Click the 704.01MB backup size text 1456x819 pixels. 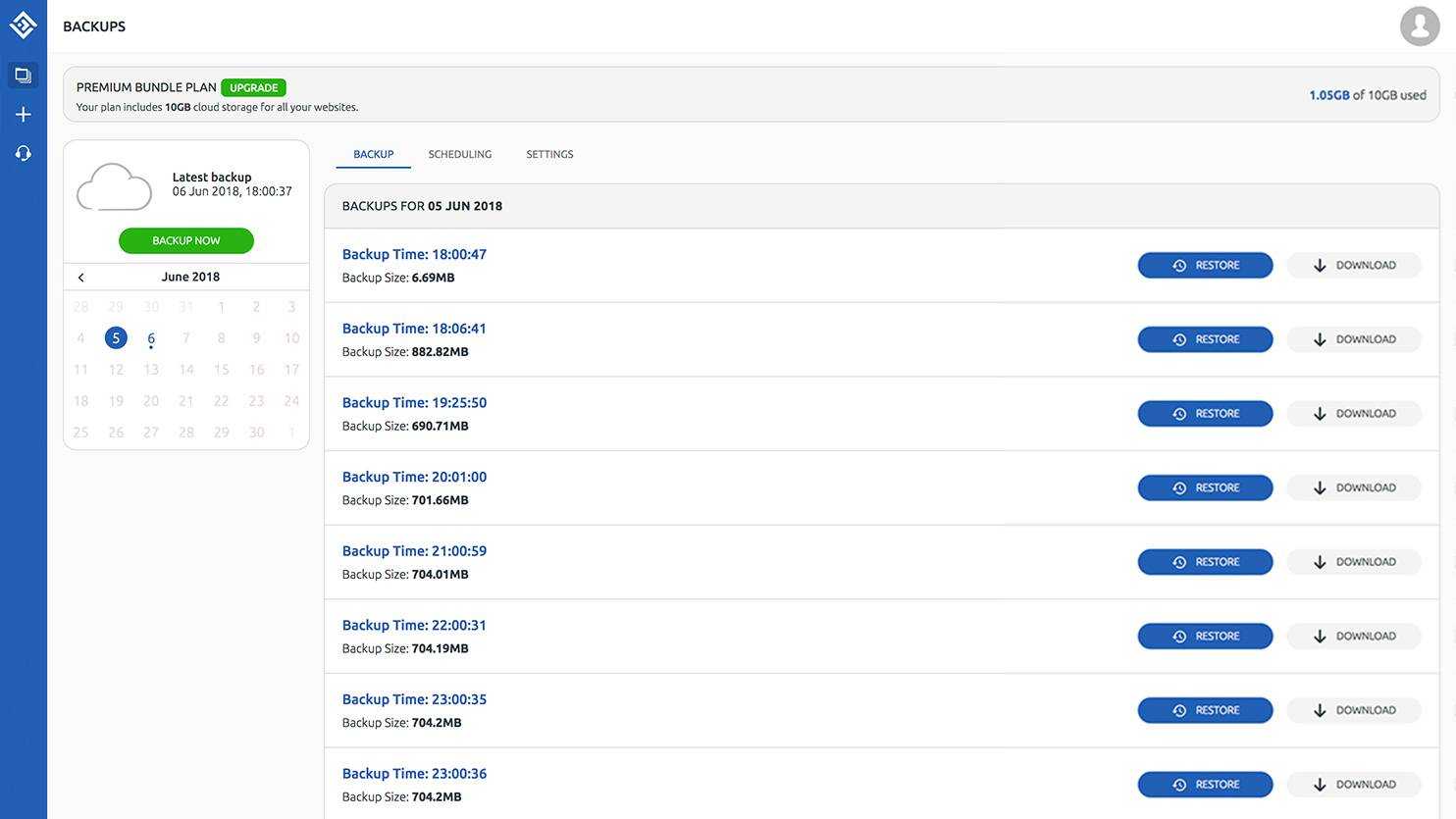[441, 575]
